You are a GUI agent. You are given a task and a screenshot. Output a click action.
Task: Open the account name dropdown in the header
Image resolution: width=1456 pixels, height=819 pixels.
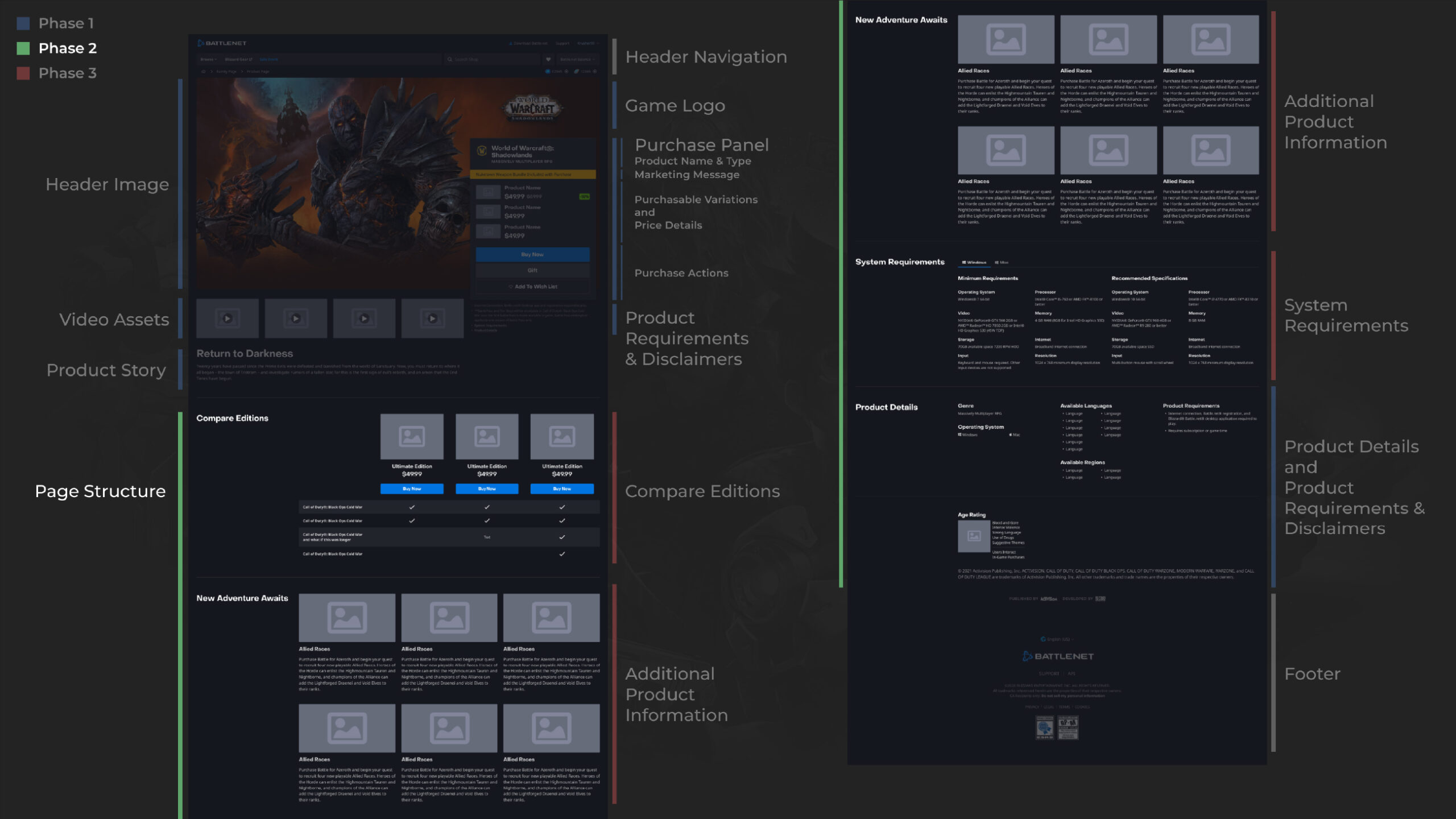click(588, 43)
